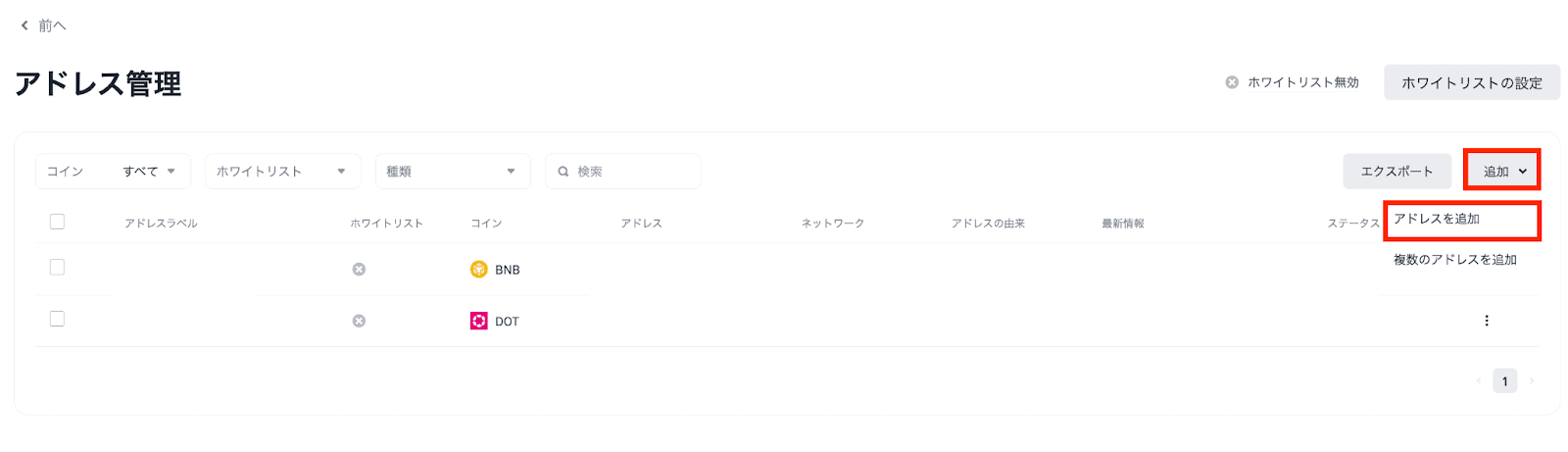The height and width of the screenshot is (452, 1568).
Task: Check the BNB row checkbox
Action: [x=57, y=268]
